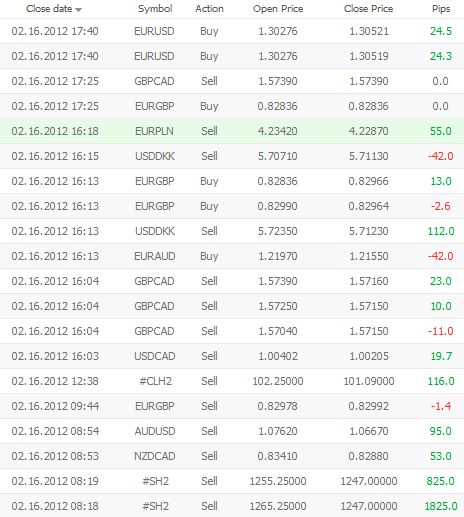Select the 24.3 pips value

click(441, 56)
